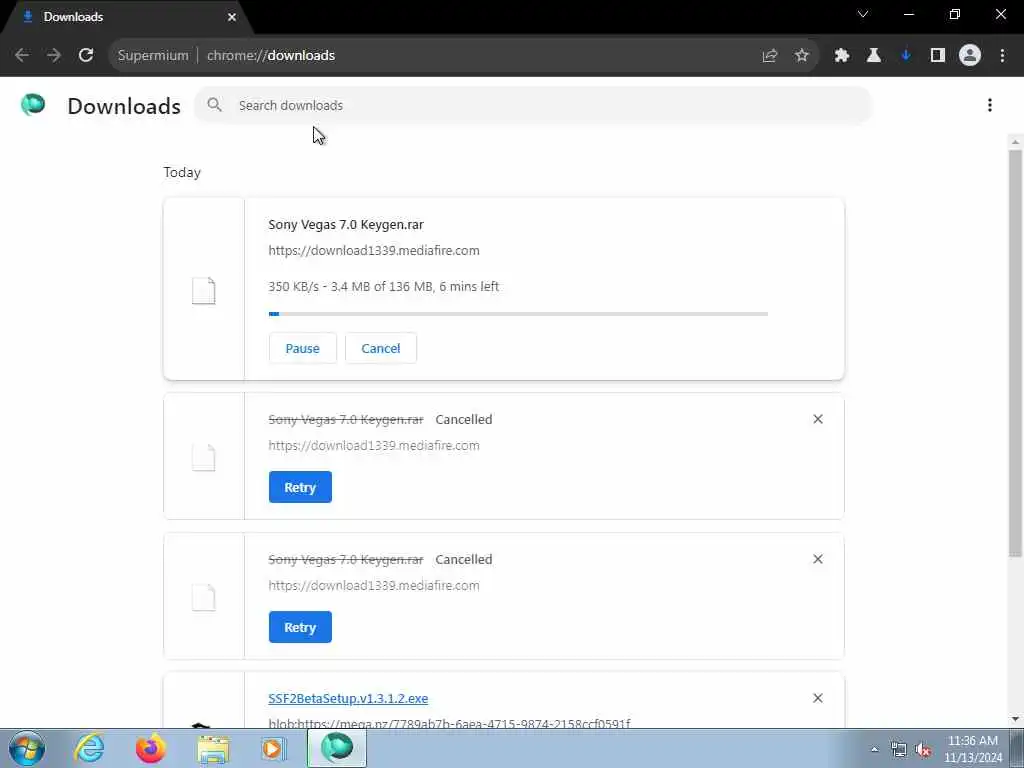This screenshot has height=768, width=1024.
Task: Open the Extensions puzzle icon
Action: pos(842,56)
